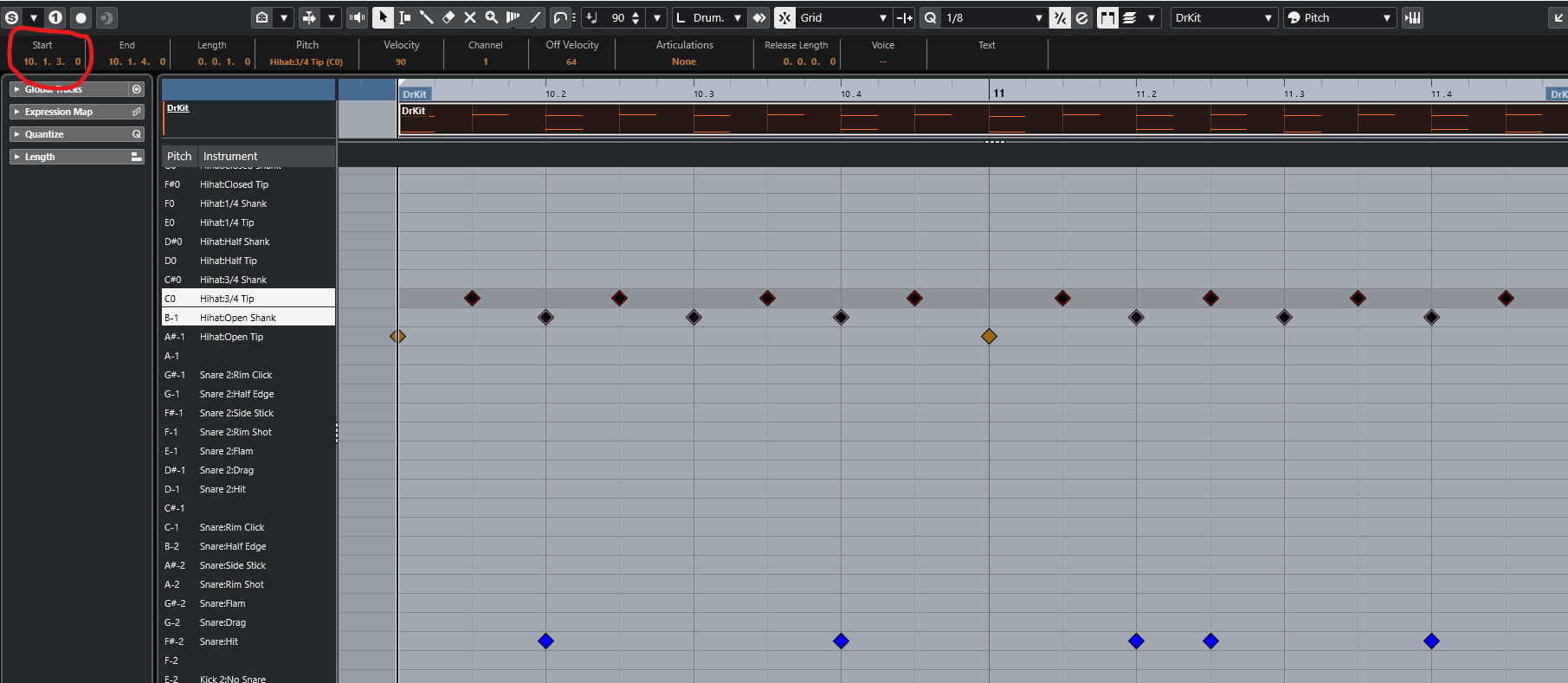Select the Line tool
This screenshot has width=1568, height=683.
click(x=536, y=17)
